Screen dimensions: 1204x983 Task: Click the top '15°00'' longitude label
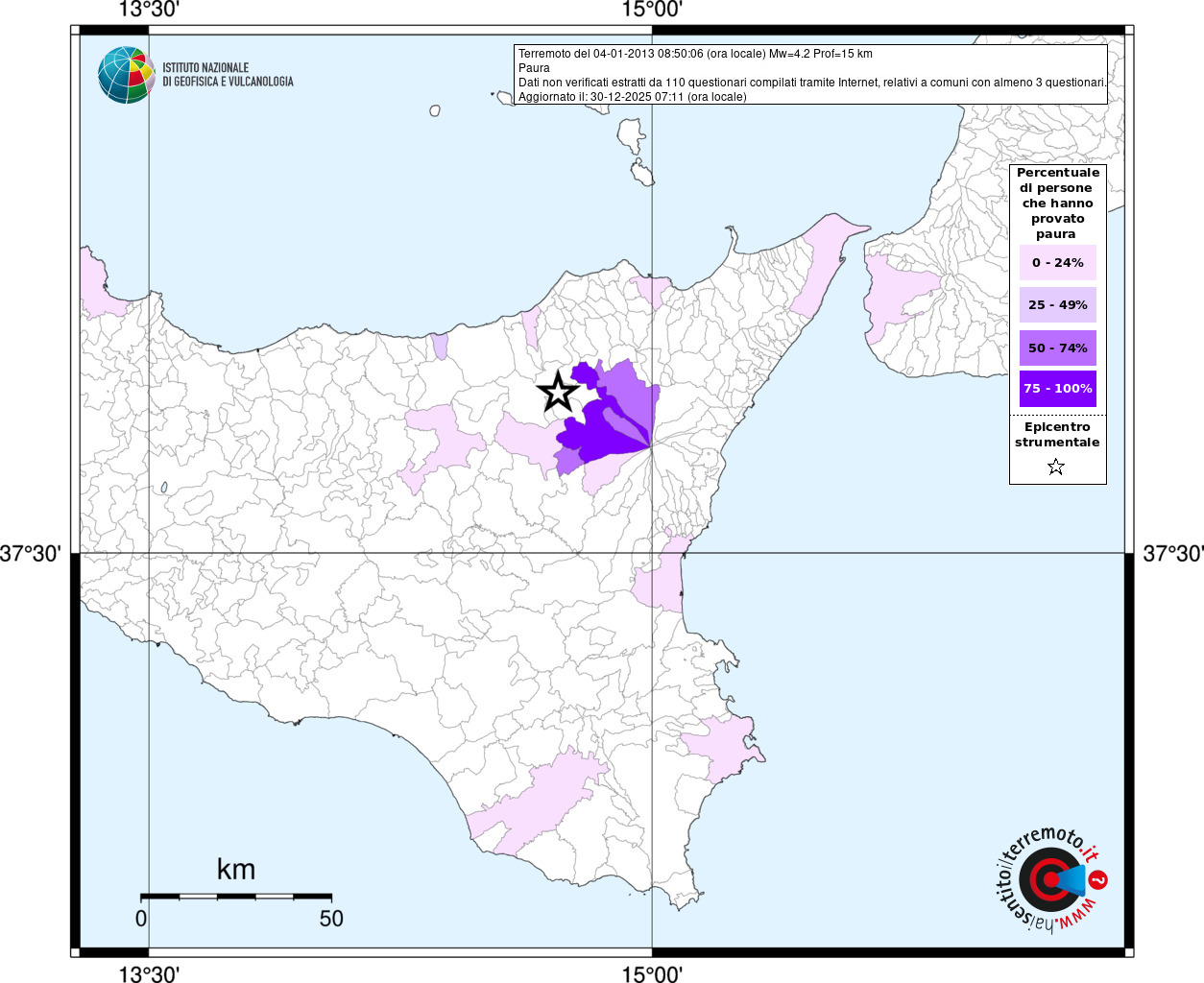(652, 10)
